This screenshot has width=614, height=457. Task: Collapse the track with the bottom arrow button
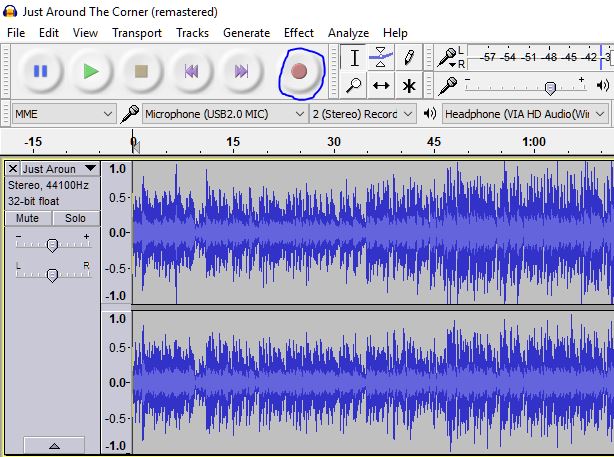(x=53, y=446)
